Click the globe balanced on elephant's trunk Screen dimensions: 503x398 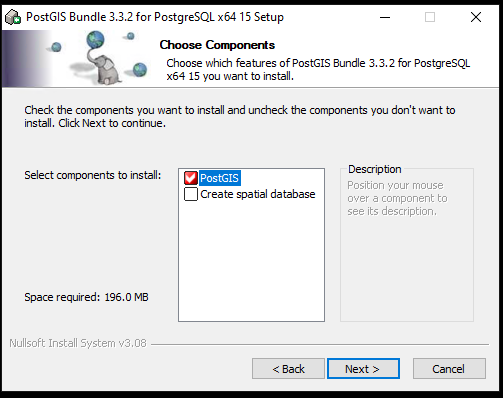coord(95,39)
